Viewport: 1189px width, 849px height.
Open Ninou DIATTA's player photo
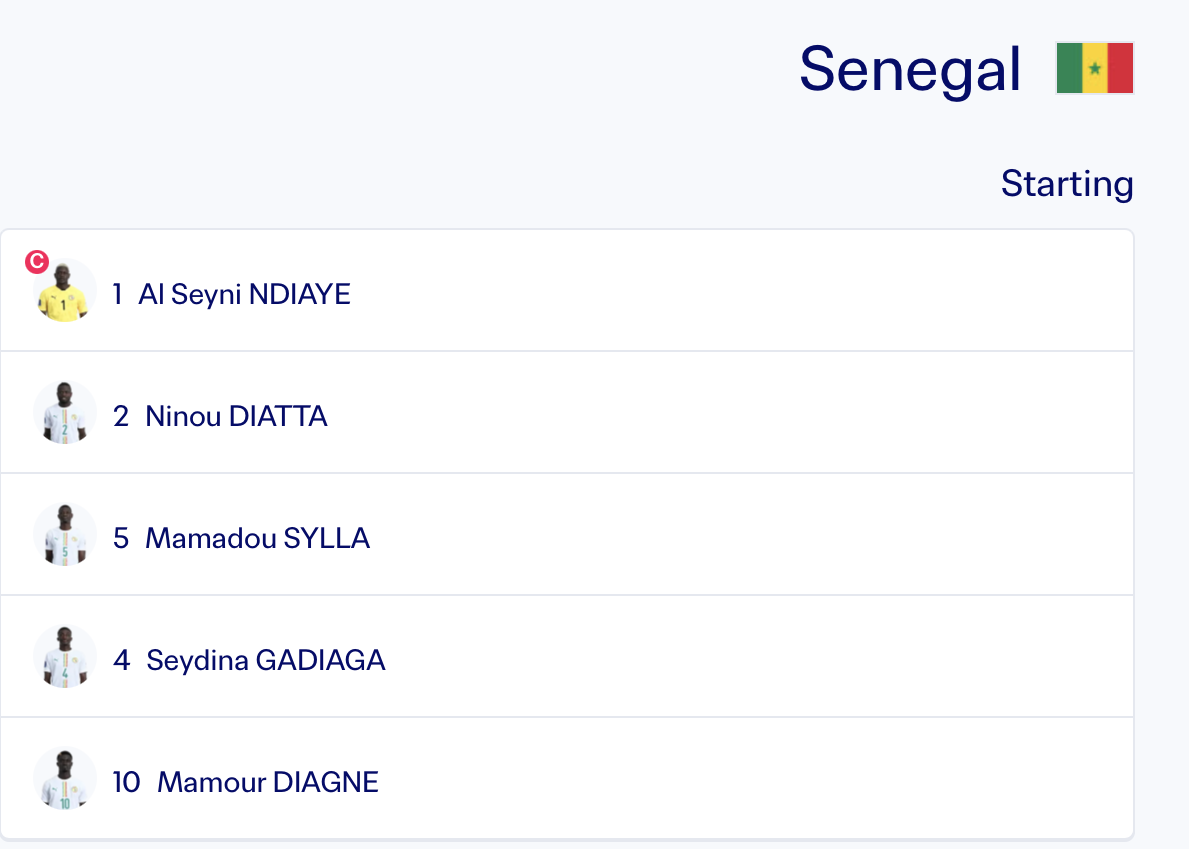pyautogui.click(x=64, y=413)
